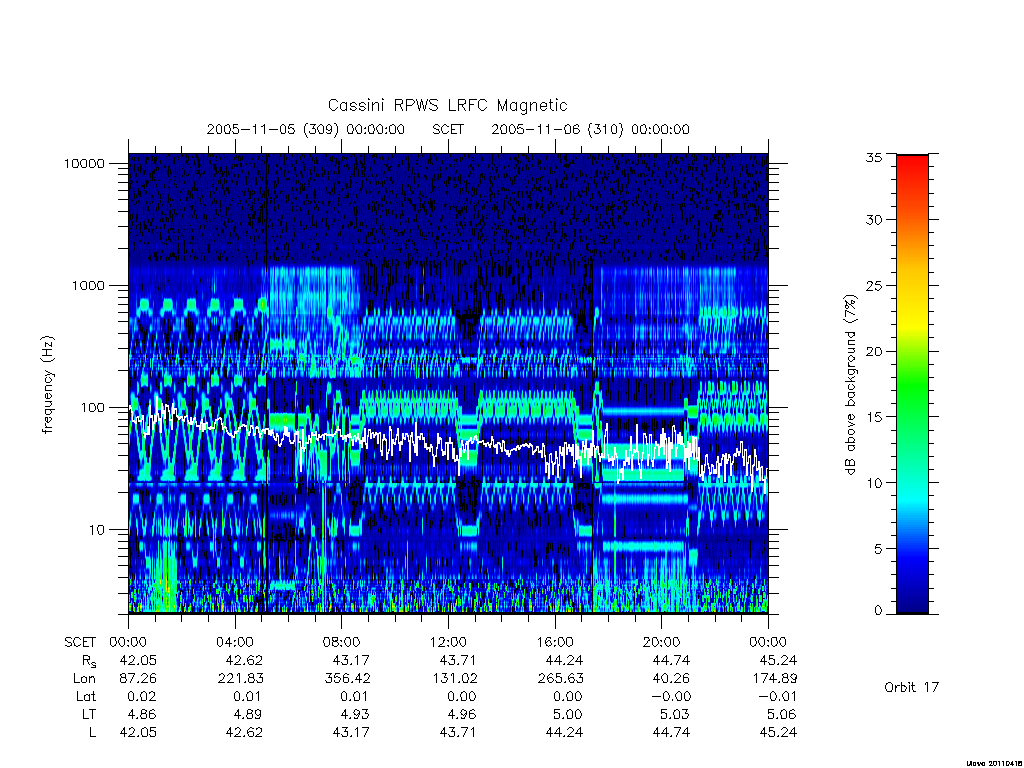Click Lon value 265.63

coord(560,679)
